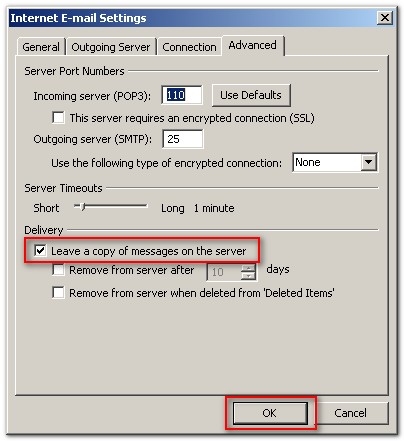
Task: Uncheck Leave a copy of messages on server
Action: coord(40,250)
